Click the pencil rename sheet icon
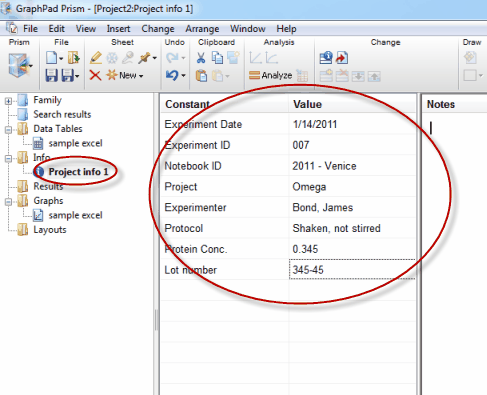This screenshot has width=487, height=395. click(x=96, y=58)
